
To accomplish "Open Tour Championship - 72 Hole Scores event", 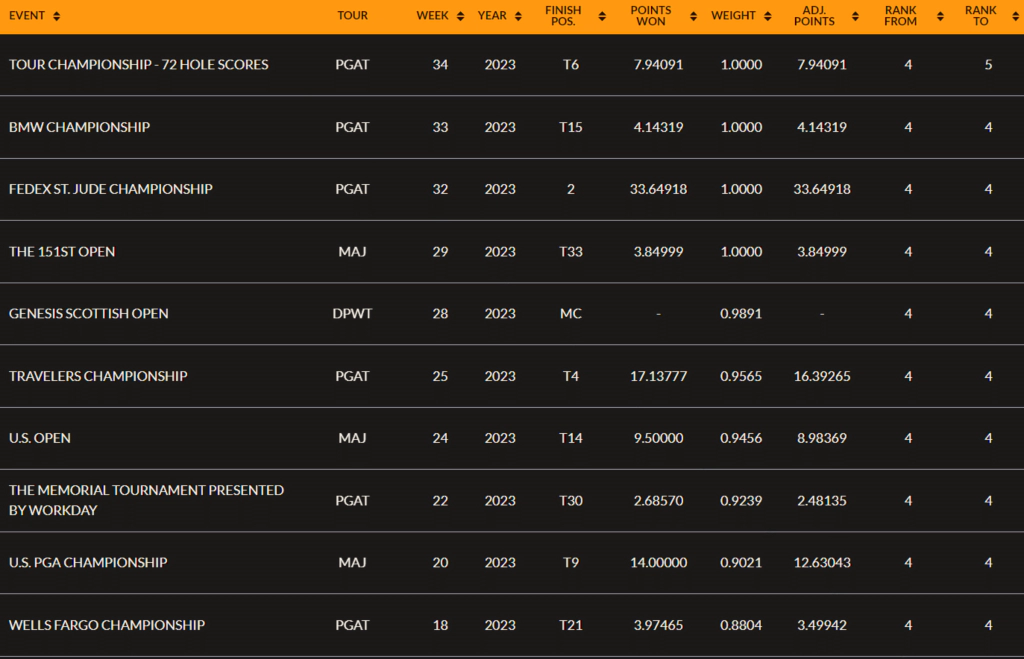I will 138,65.
